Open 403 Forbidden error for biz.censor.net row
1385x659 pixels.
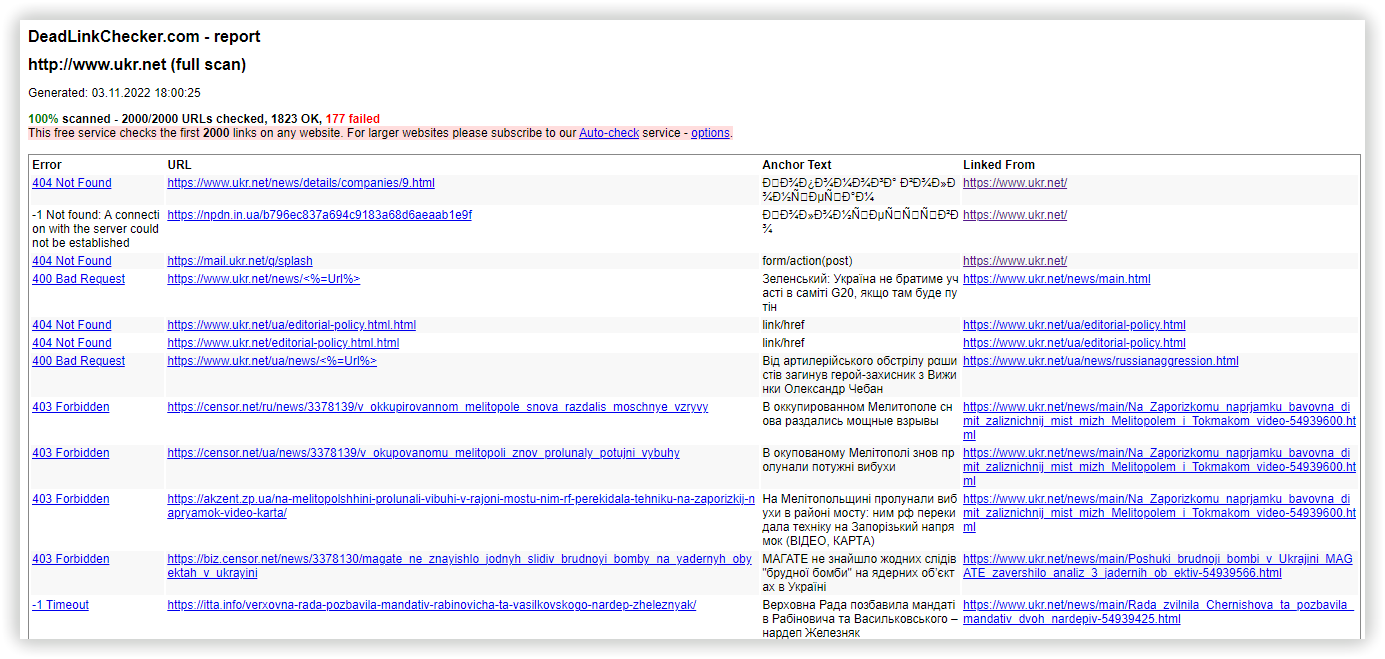[71, 559]
